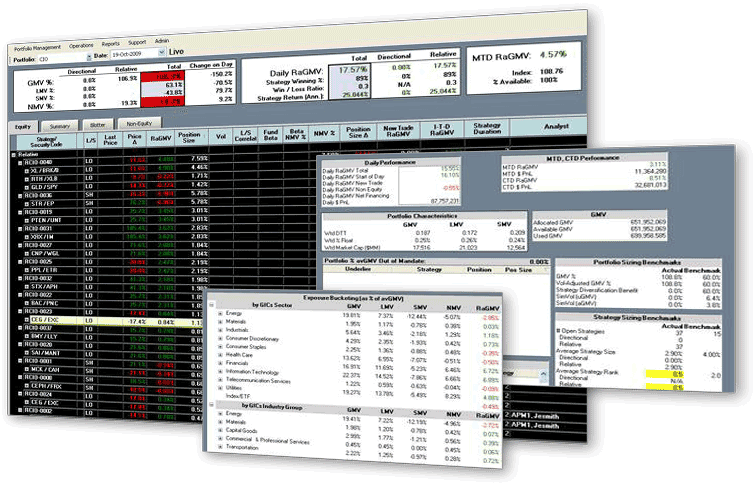
Task: Expand the CEPH / FRX pair row
Action: (27, 387)
